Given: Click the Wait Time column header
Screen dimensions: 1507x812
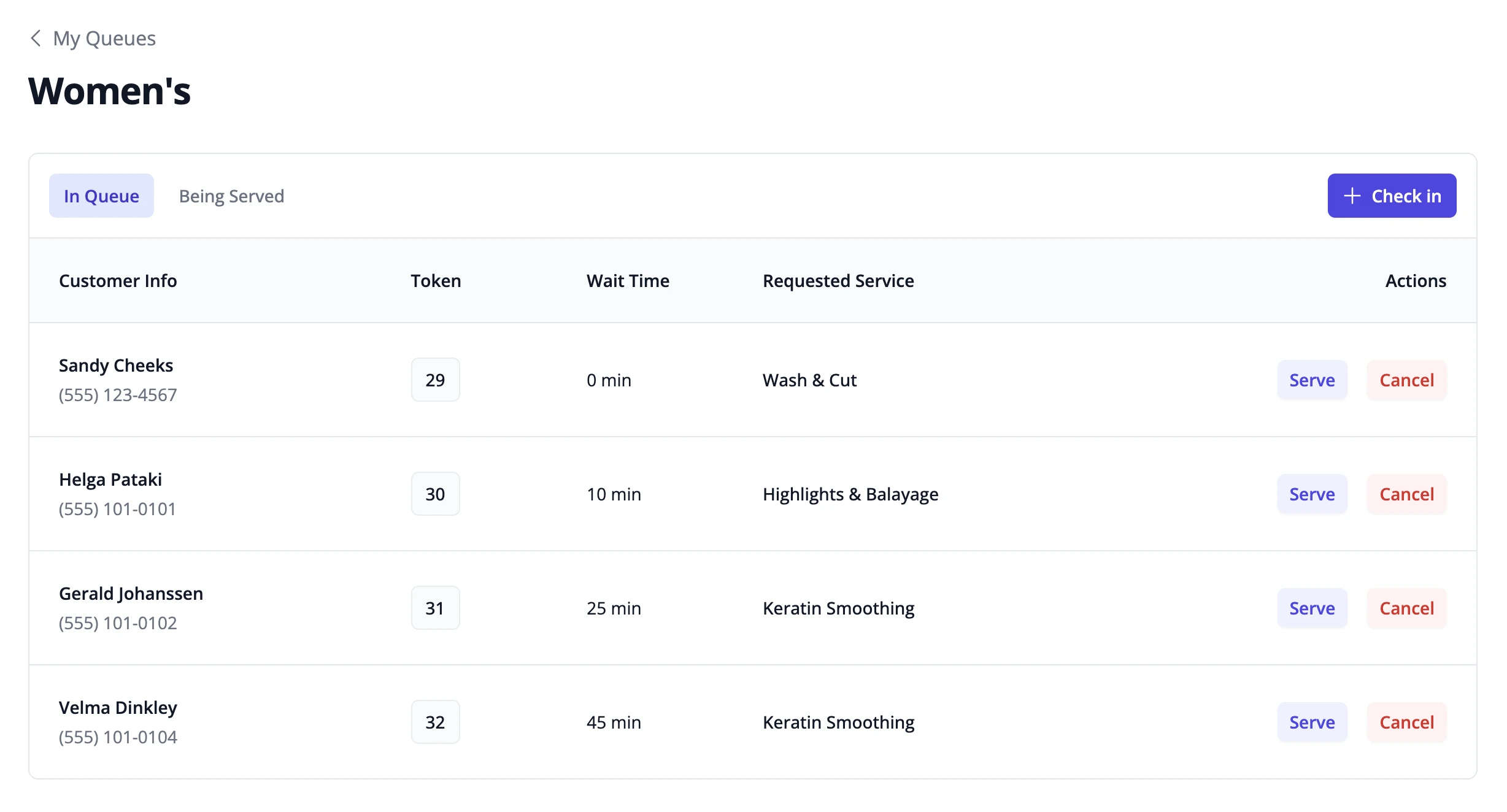Looking at the screenshot, I should pyautogui.click(x=628, y=281).
